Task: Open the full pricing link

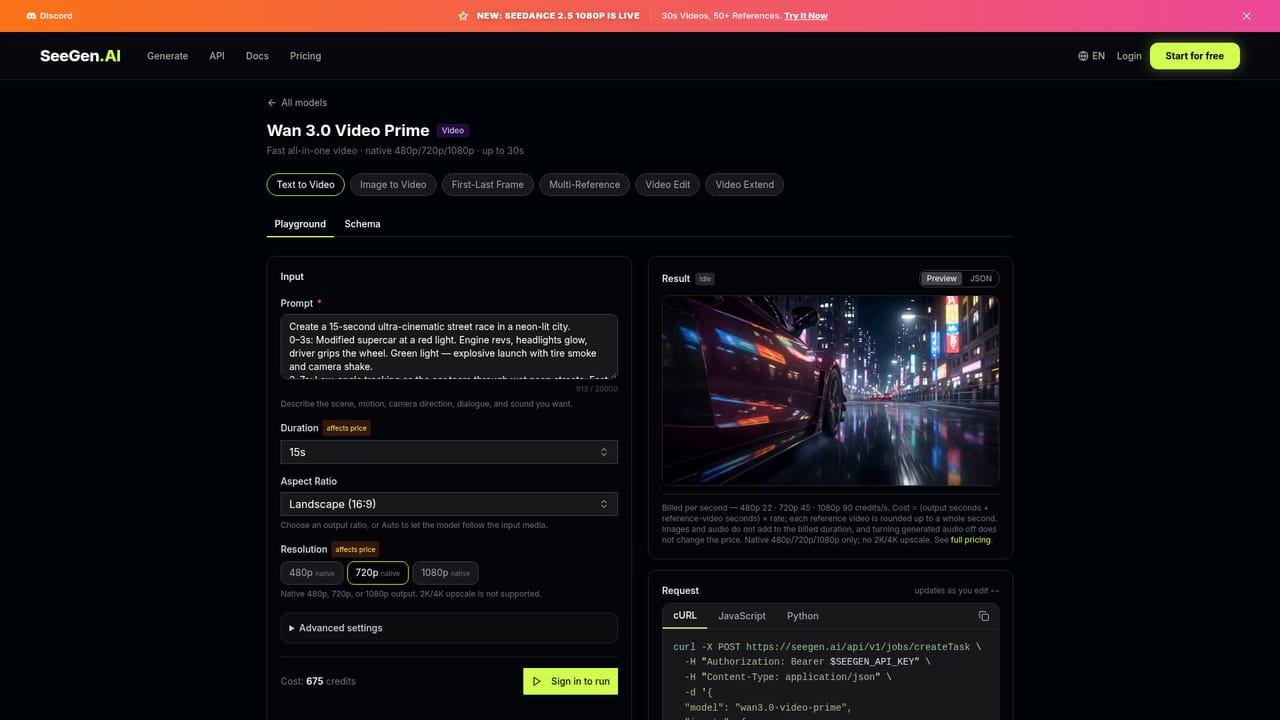Action: click(970, 540)
